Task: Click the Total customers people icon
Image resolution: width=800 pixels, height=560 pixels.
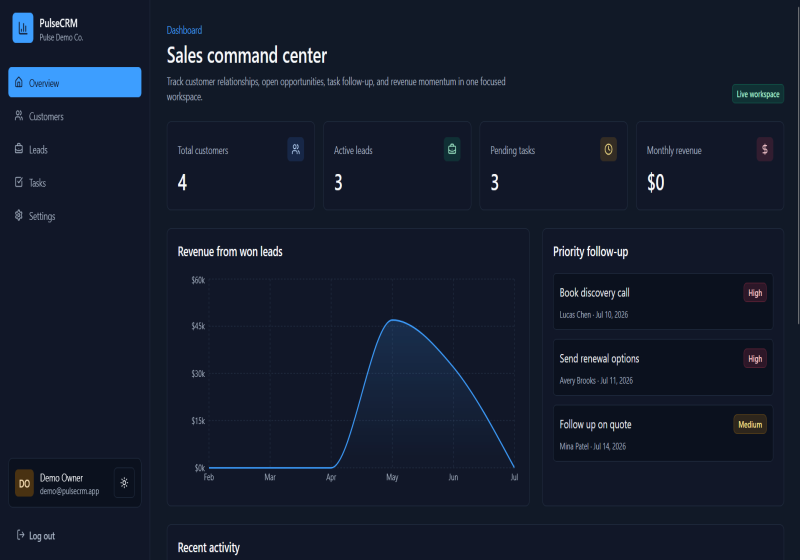Action: tap(295, 149)
